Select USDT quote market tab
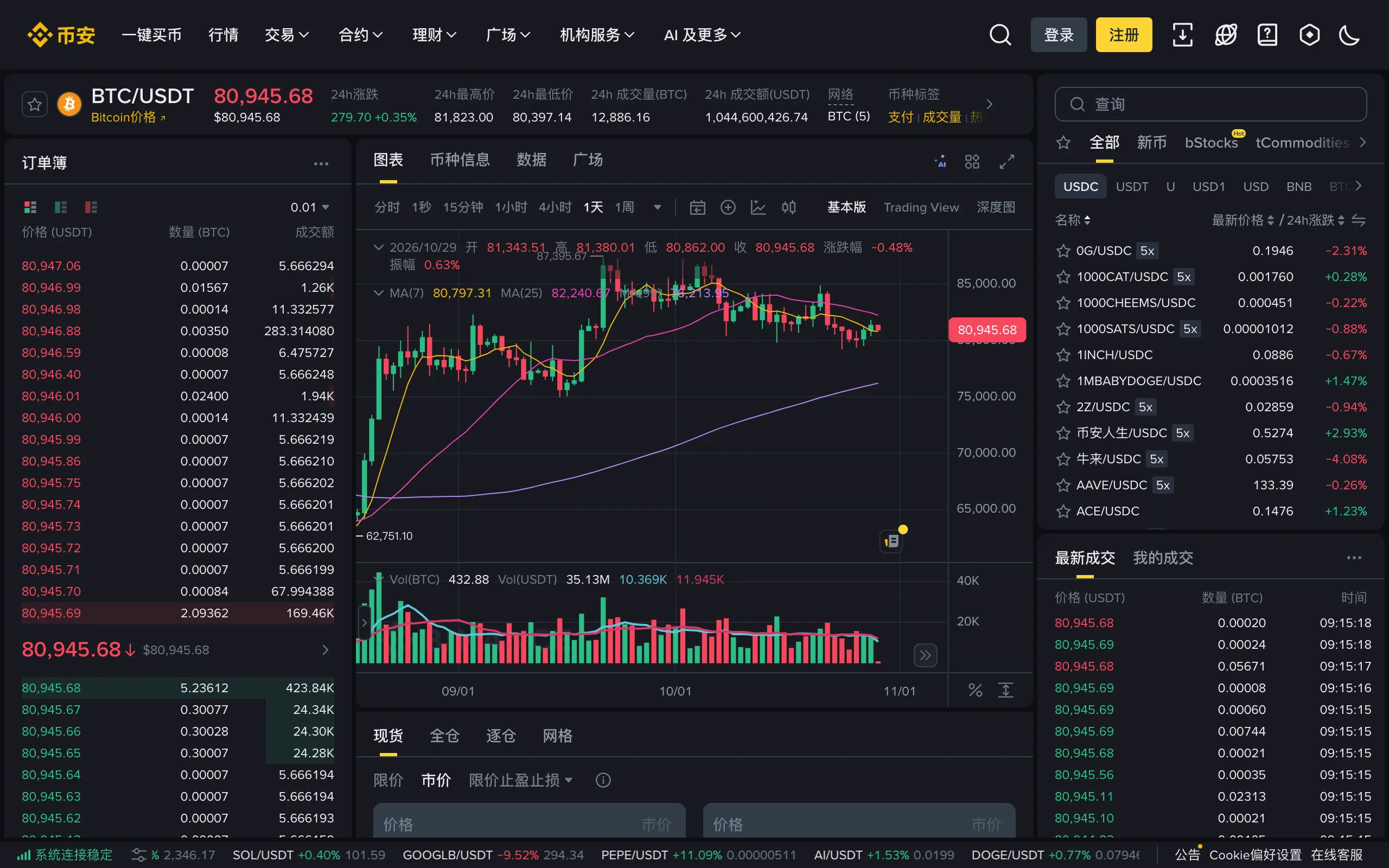 (1132, 187)
